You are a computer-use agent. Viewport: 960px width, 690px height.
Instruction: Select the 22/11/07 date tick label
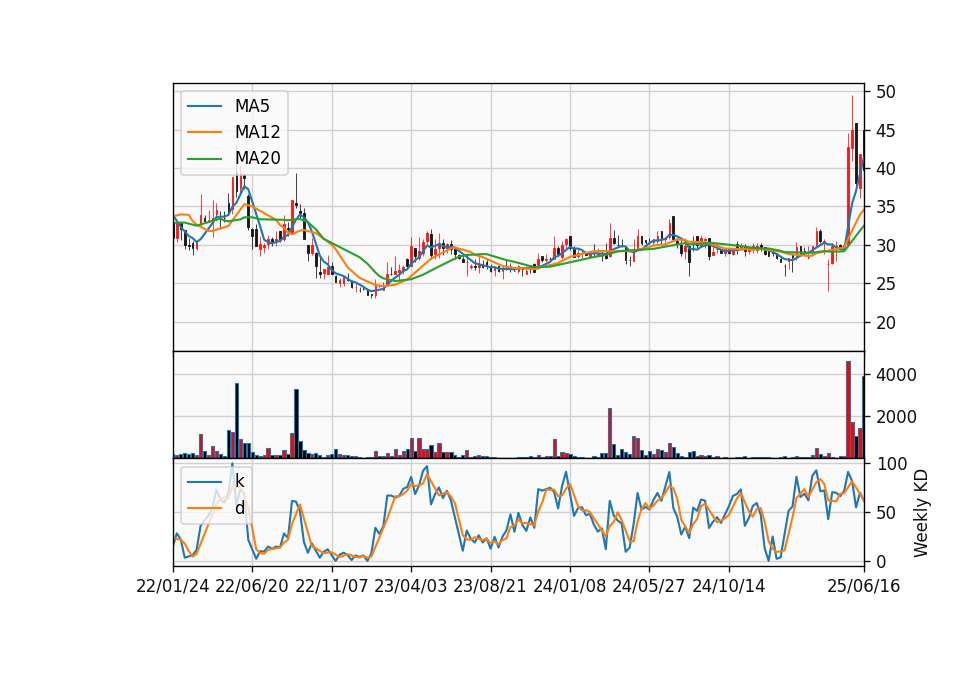coord(332,586)
